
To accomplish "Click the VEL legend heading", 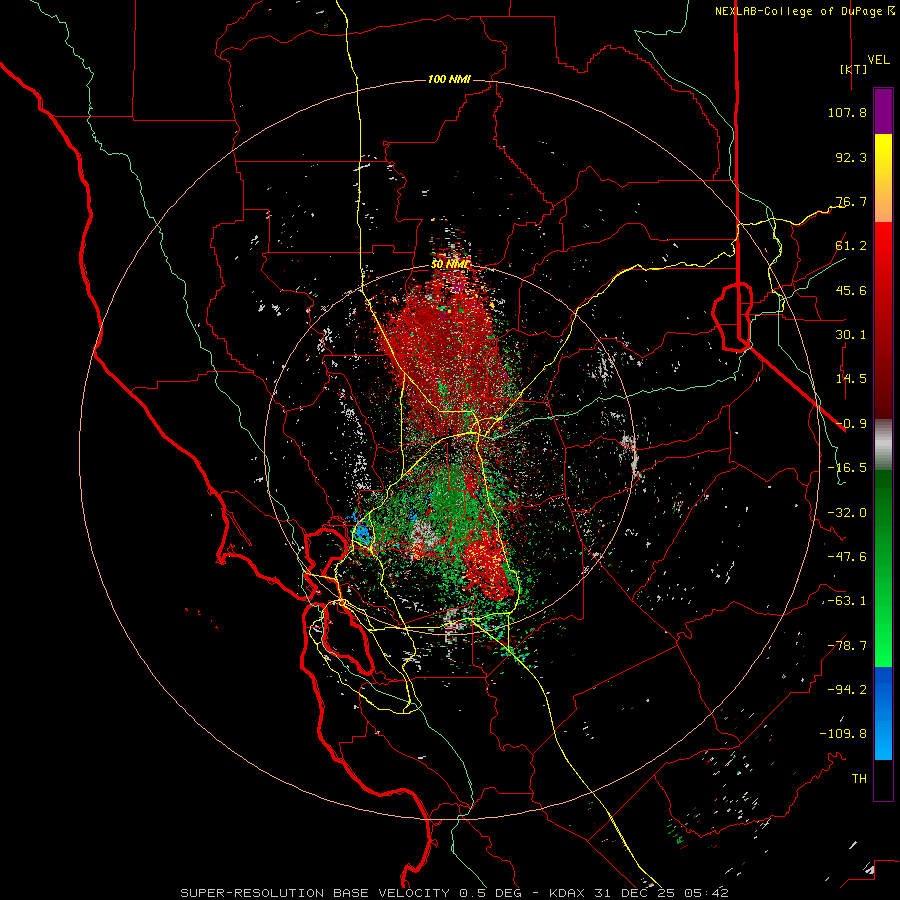I will click(x=878, y=60).
